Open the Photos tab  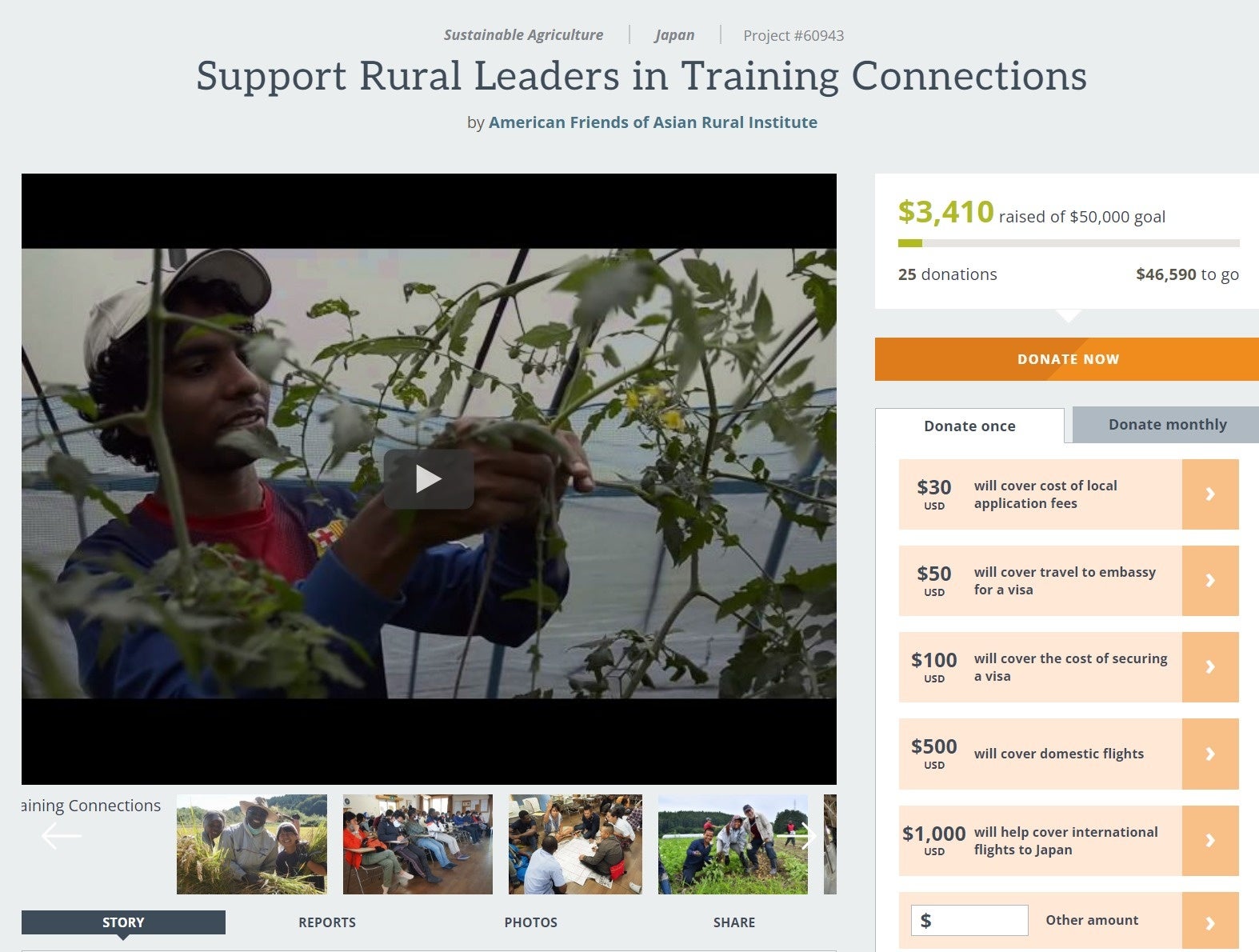point(530,922)
